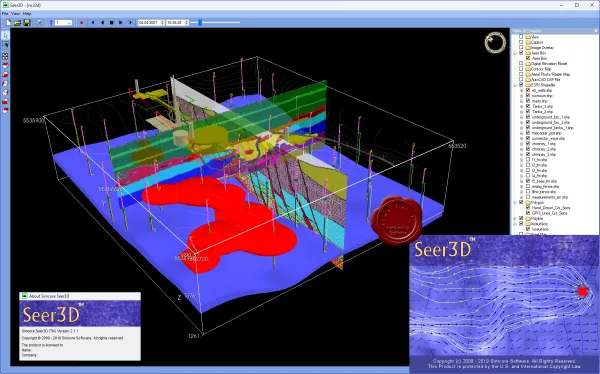Screen dimensions: 600x374
Task: Click the fifth red cube view icon
Action: click(x=5, y=101)
